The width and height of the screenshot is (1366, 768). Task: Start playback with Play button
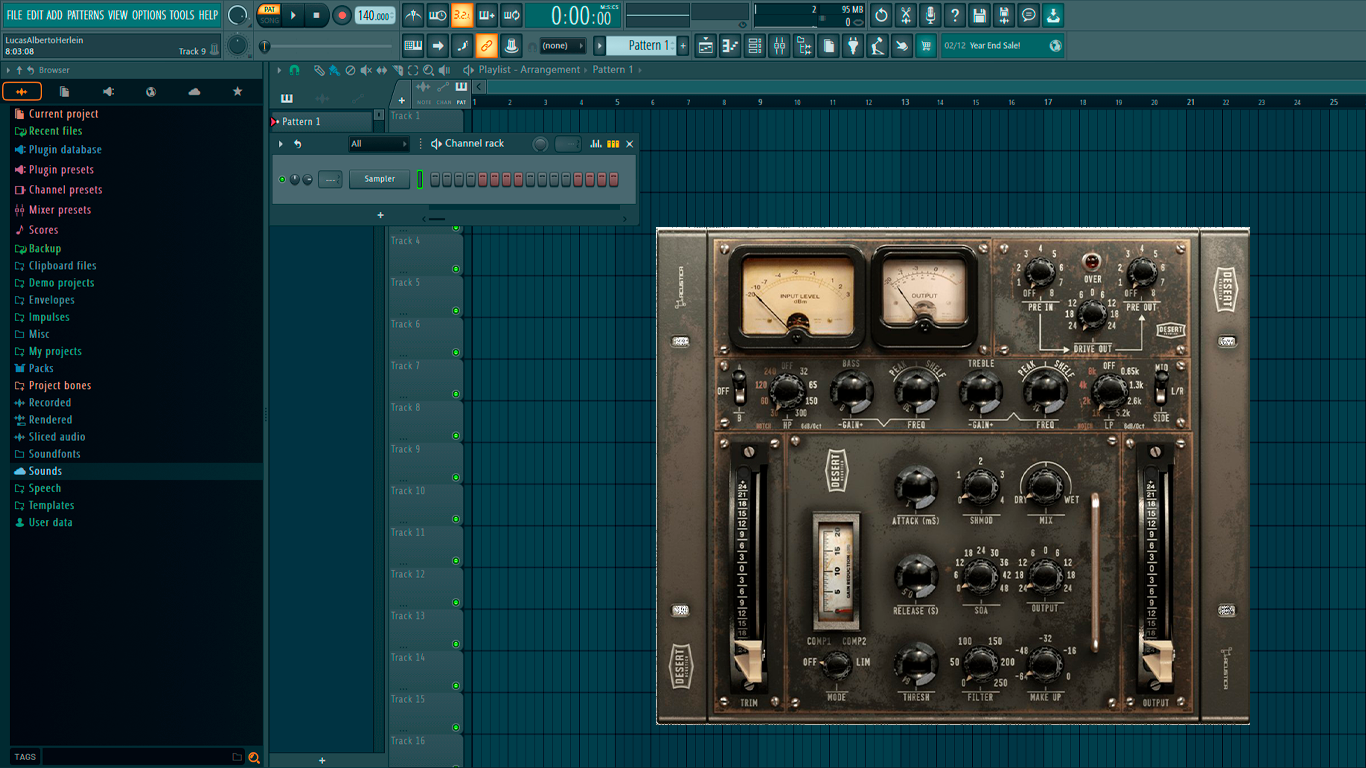tap(293, 15)
